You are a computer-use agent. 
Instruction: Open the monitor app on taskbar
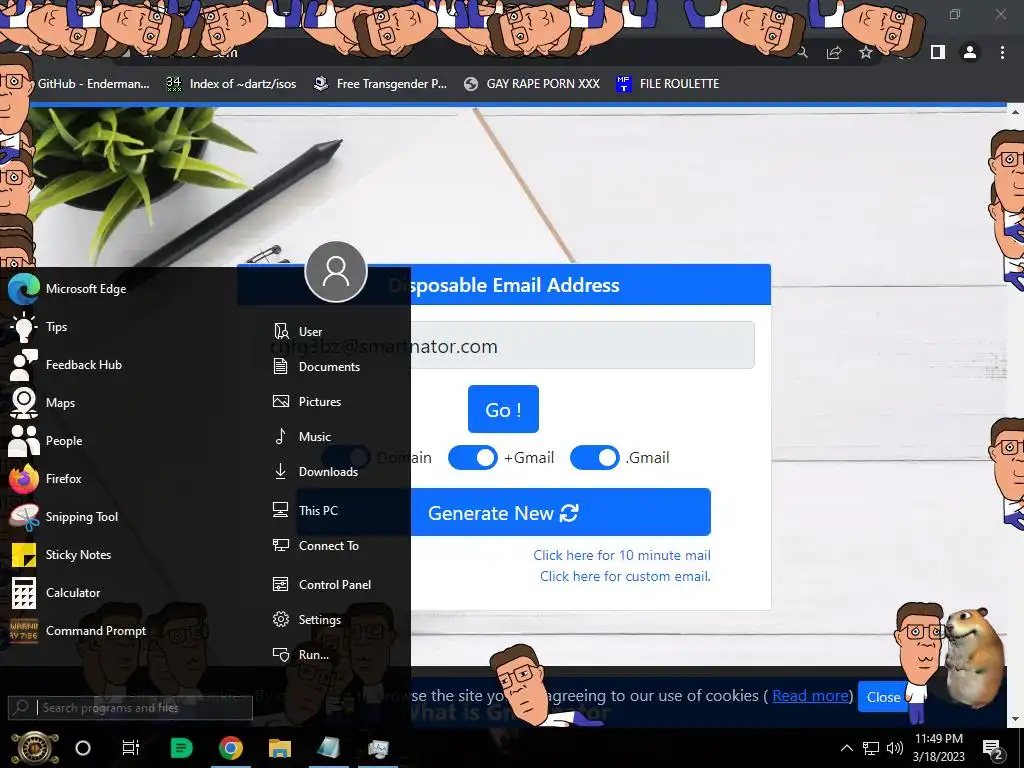pos(378,748)
